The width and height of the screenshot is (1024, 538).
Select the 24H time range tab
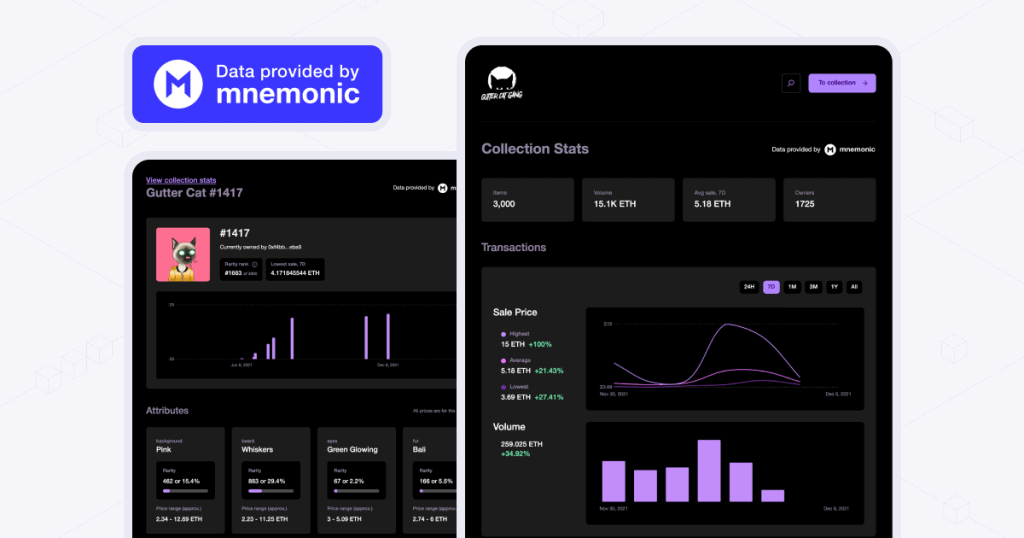749,287
